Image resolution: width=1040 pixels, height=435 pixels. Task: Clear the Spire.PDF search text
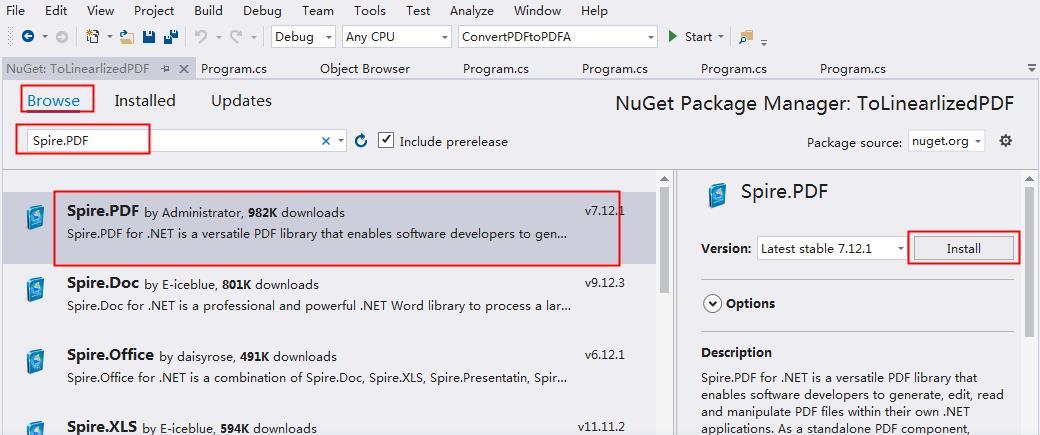click(325, 141)
